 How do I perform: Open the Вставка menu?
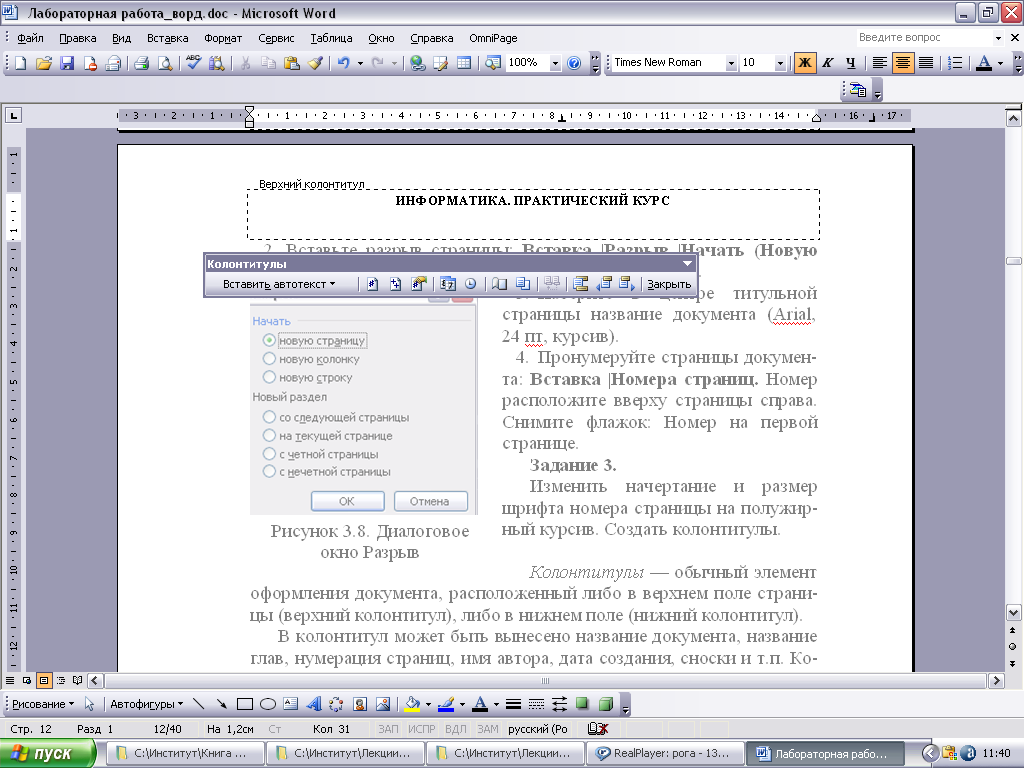click(167, 38)
